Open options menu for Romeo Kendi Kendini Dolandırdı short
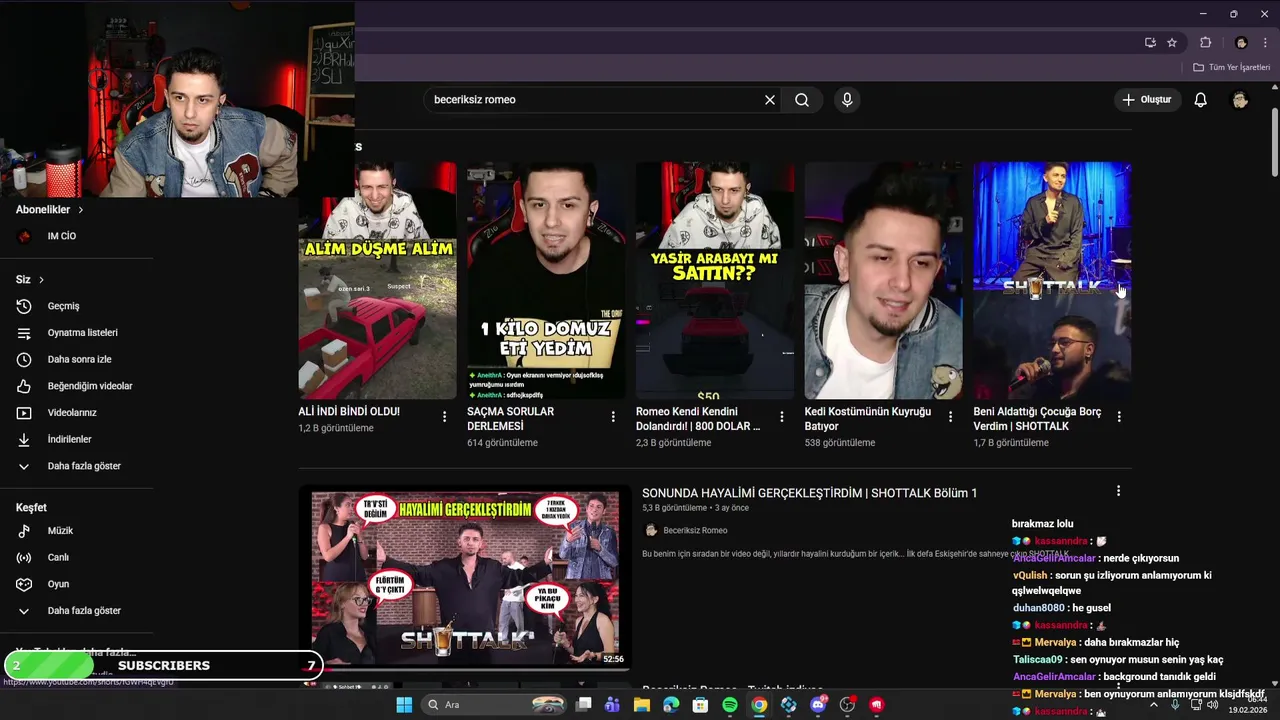 pyautogui.click(x=782, y=417)
